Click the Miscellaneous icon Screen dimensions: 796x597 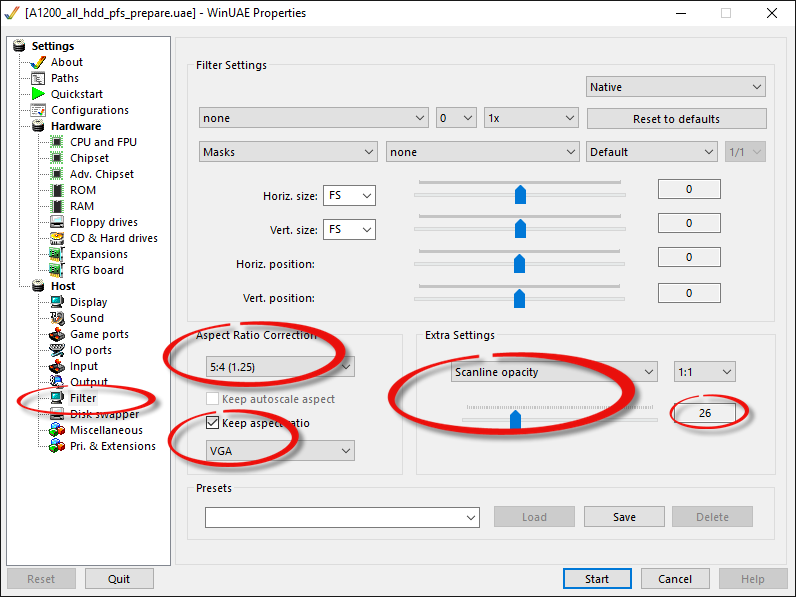point(57,430)
